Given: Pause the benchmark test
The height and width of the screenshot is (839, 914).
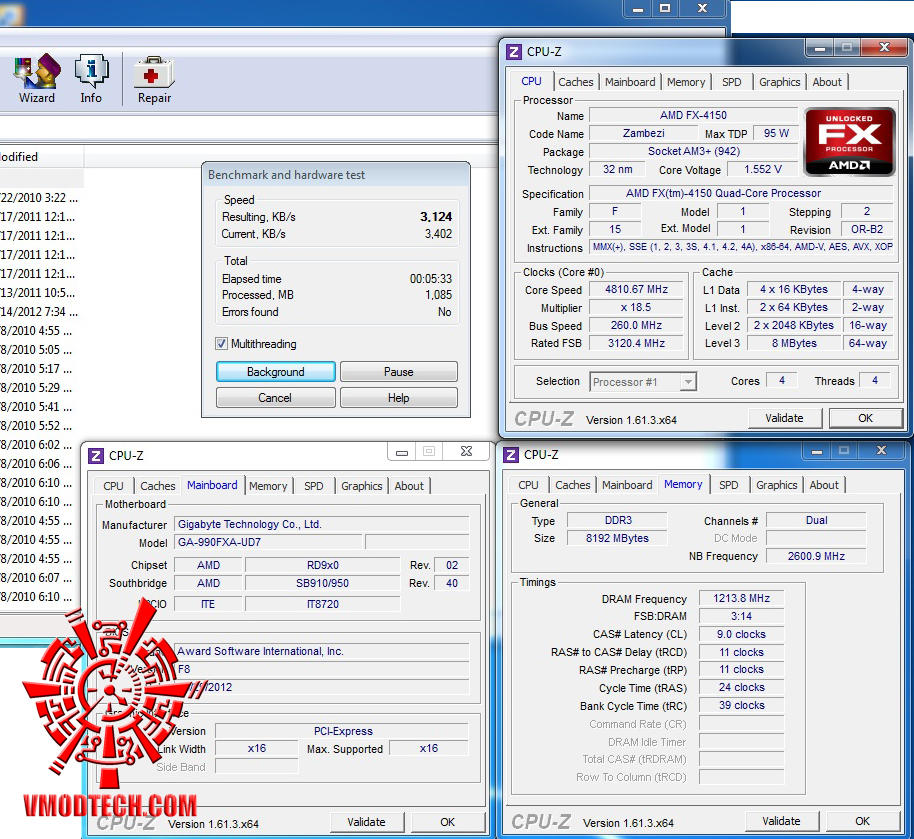Looking at the screenshot, I should (399, 371).
